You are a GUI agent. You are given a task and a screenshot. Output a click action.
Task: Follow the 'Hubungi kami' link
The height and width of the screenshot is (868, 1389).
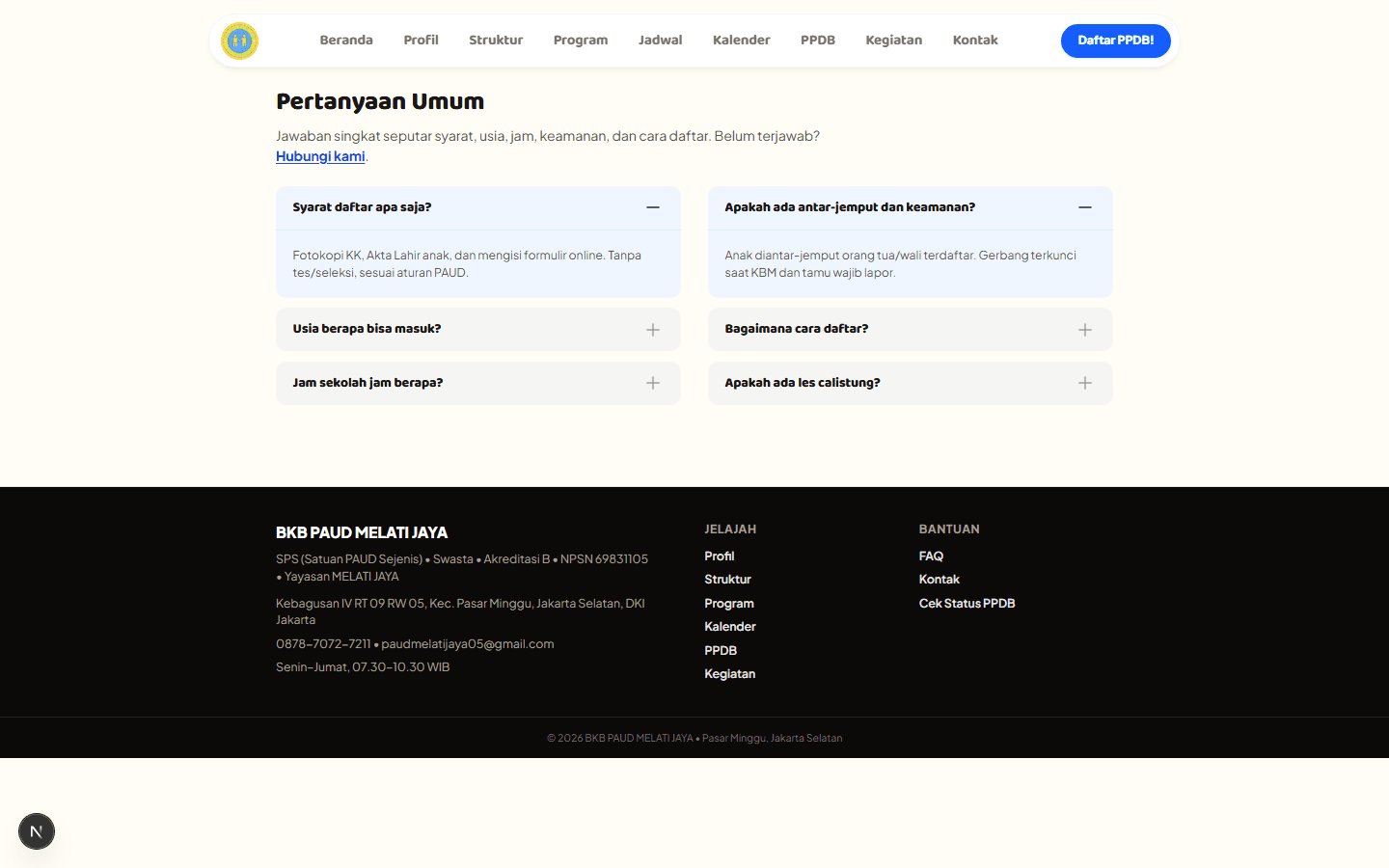(320, 156)
